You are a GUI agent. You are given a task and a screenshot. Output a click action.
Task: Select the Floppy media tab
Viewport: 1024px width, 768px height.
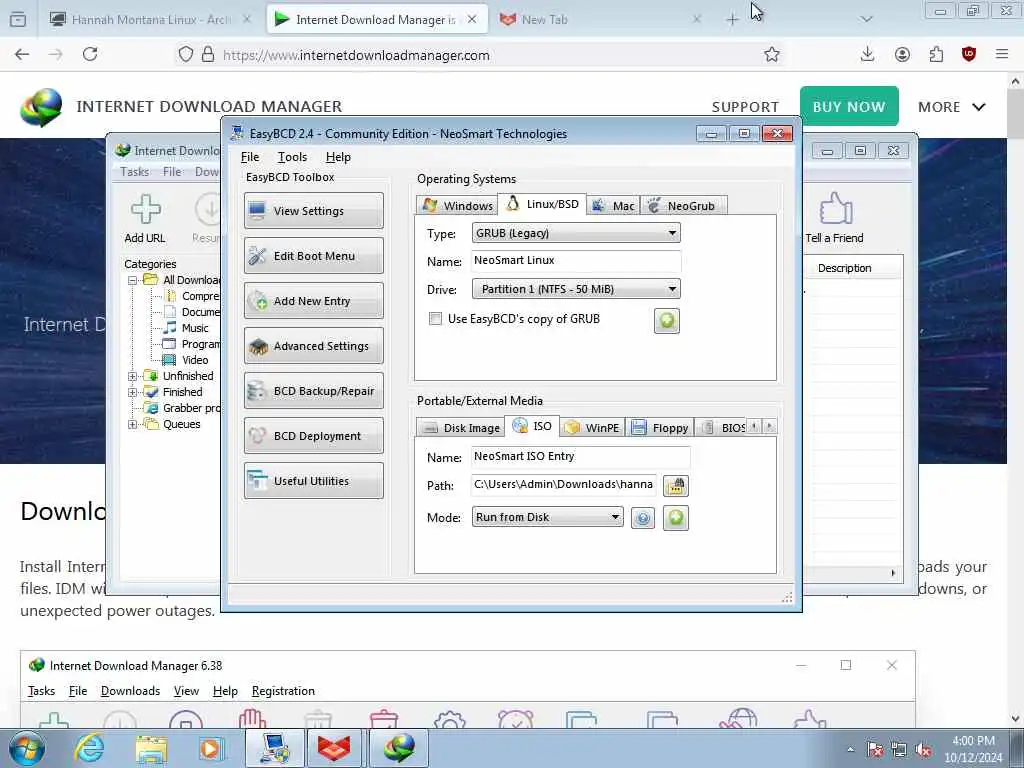click(x=660, y=428)
